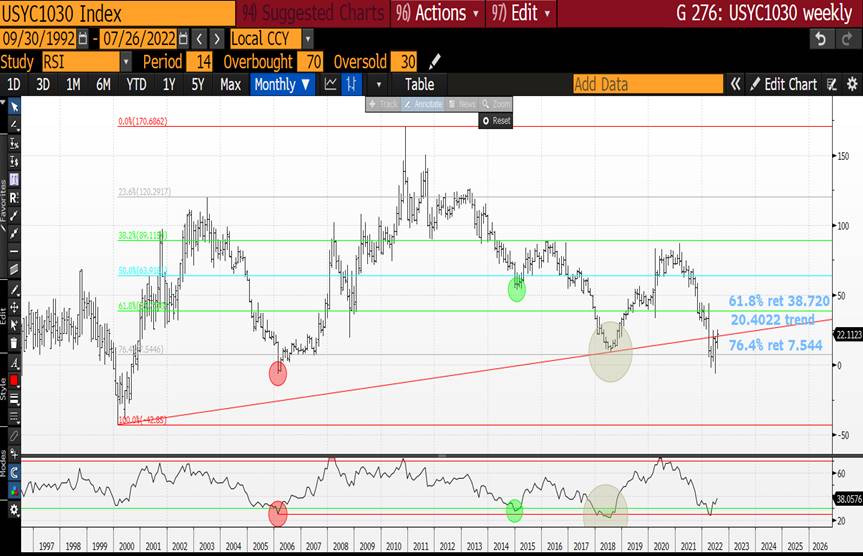Click the Add Data input field

tap(648, 84)
